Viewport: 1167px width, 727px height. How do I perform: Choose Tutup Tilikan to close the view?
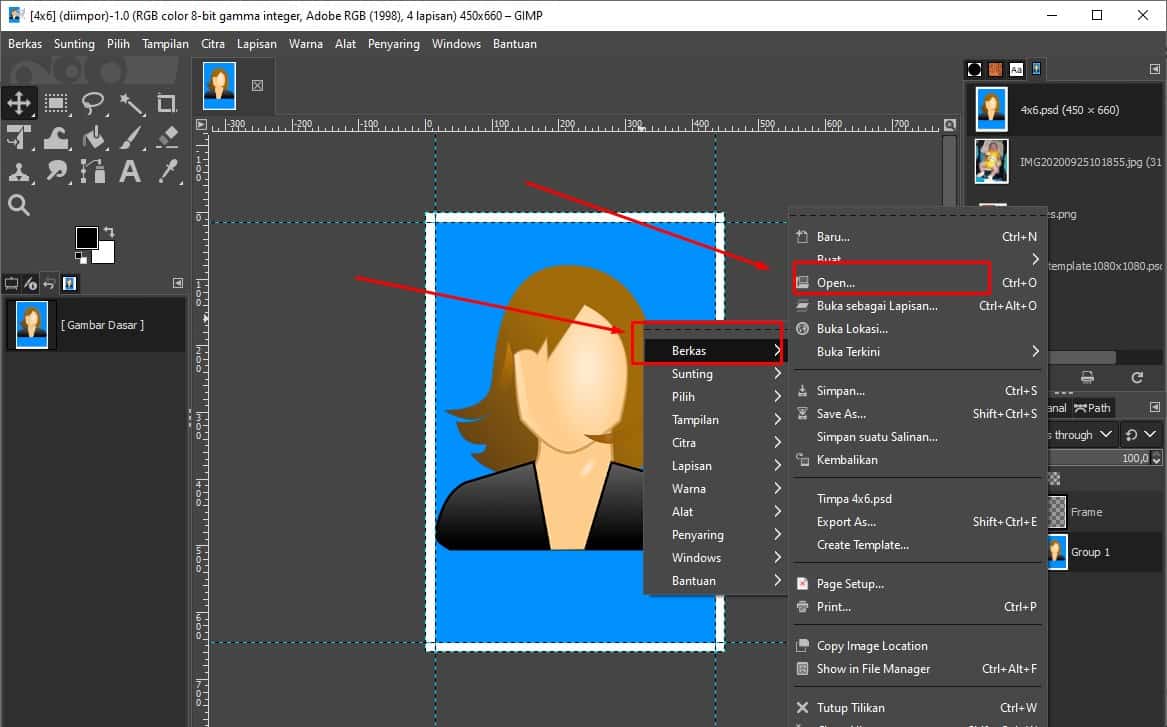tap(917, 708)
